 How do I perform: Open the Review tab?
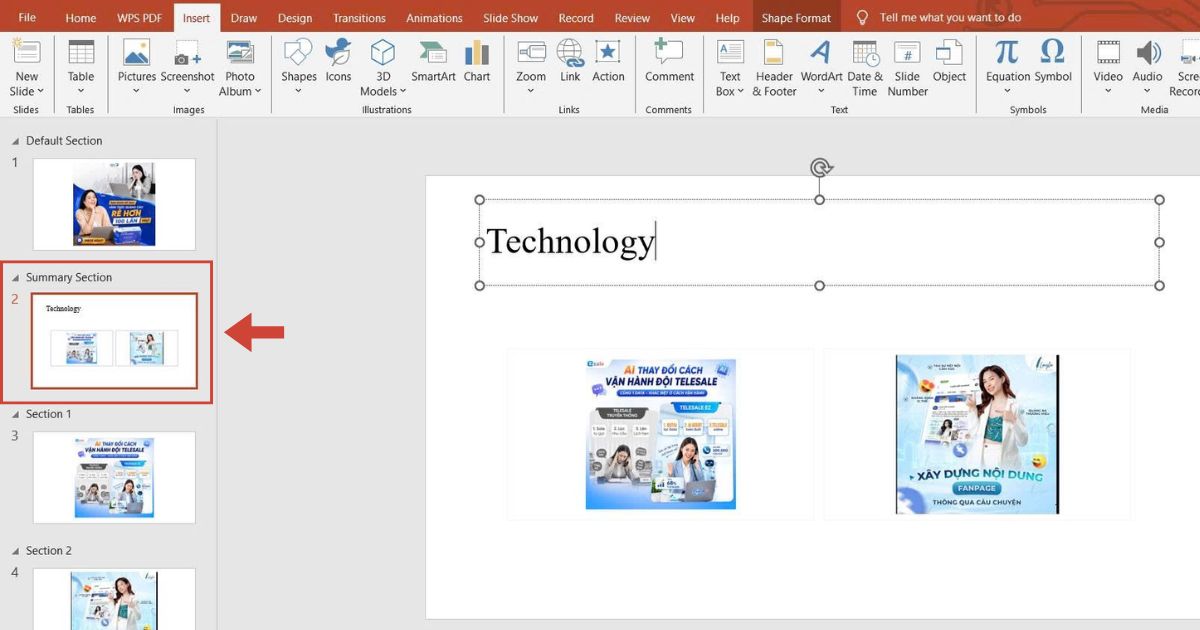click(632, 18)
